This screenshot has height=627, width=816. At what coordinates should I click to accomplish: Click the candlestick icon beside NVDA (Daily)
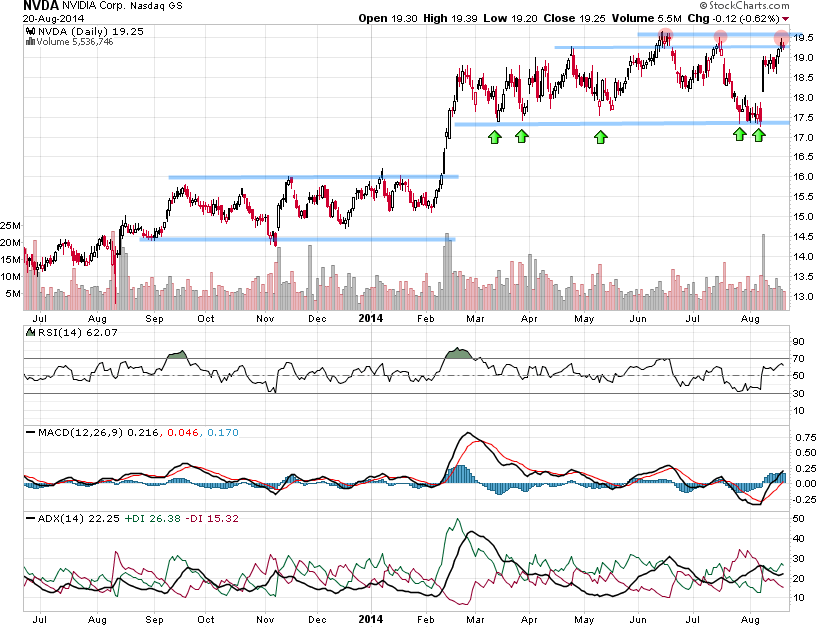tap(30, 31)
